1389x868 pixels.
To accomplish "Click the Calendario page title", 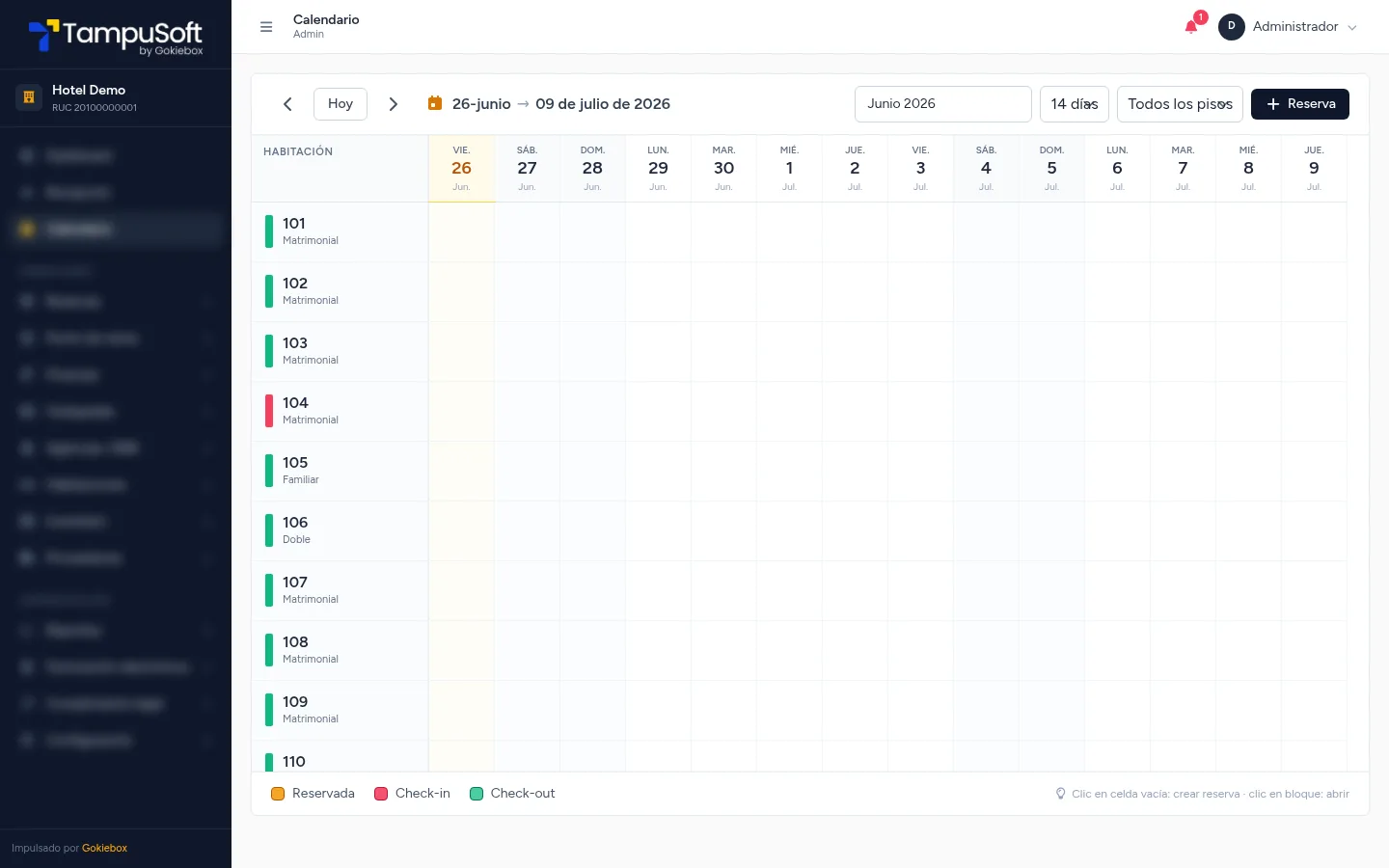I will click(x=326, y=19).
